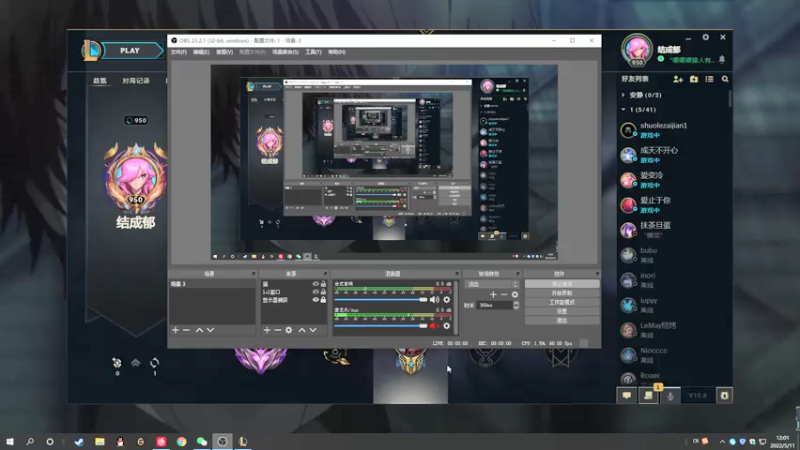
Task: Remove selected source with the minus icon
Action: click(x=278, y=330)
